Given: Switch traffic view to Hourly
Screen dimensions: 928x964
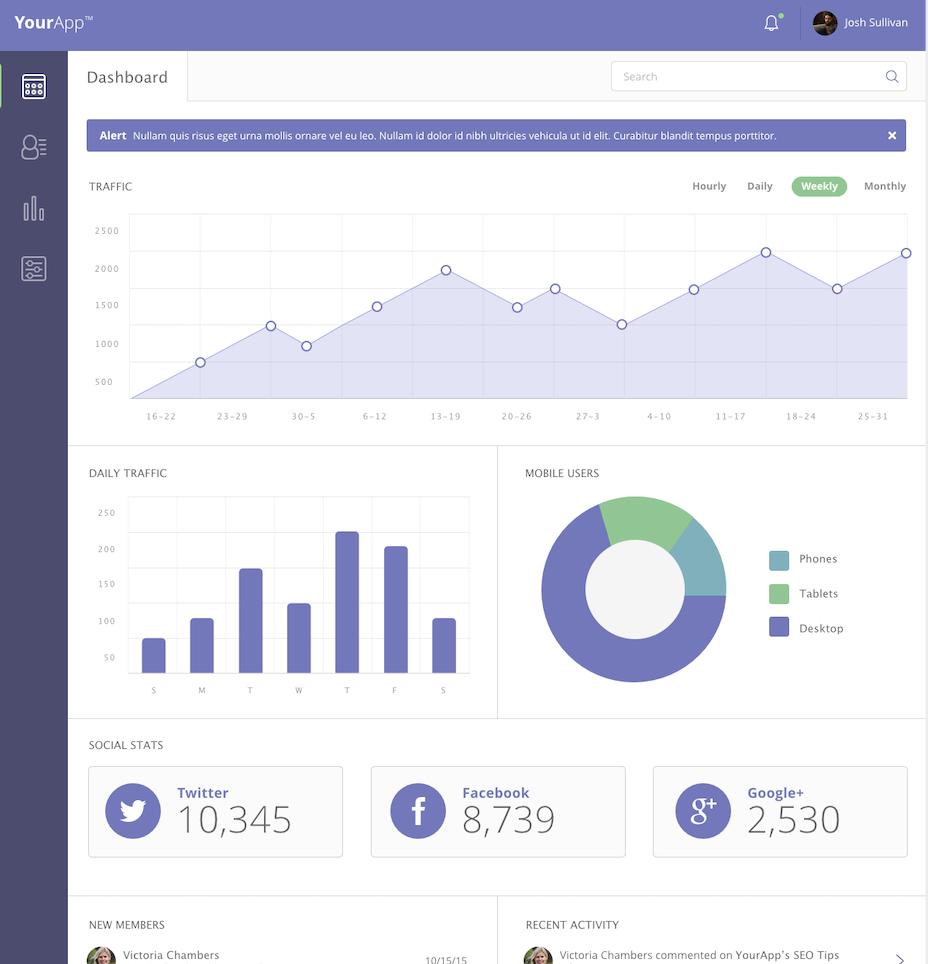Looking at the screenshot, I should 709,186.
